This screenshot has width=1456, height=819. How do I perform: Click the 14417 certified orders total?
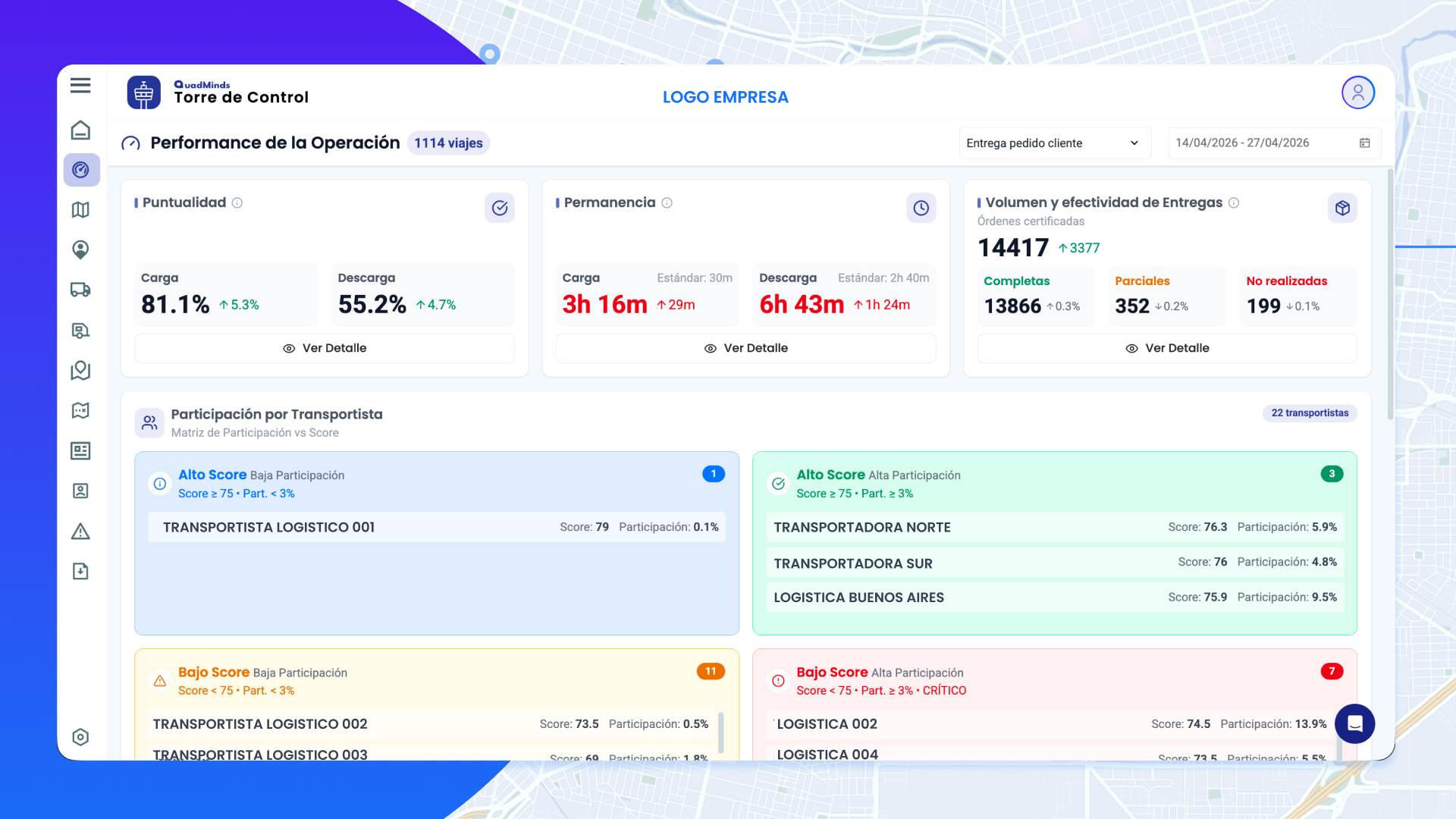tap(1013, 248)
